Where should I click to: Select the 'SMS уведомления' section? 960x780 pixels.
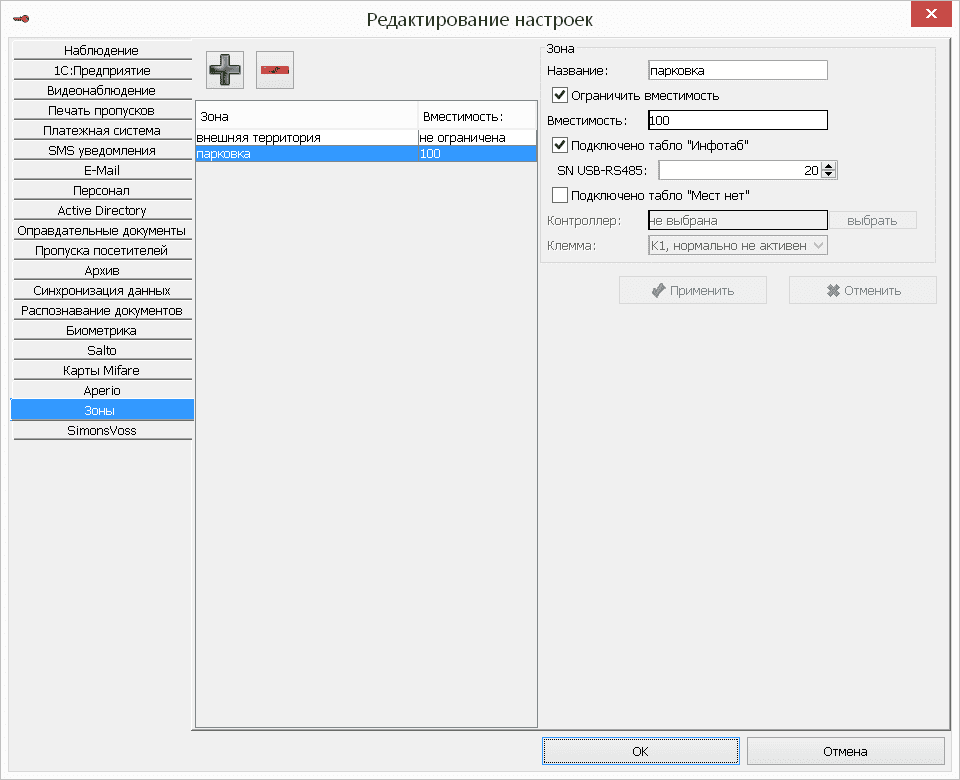101,150
